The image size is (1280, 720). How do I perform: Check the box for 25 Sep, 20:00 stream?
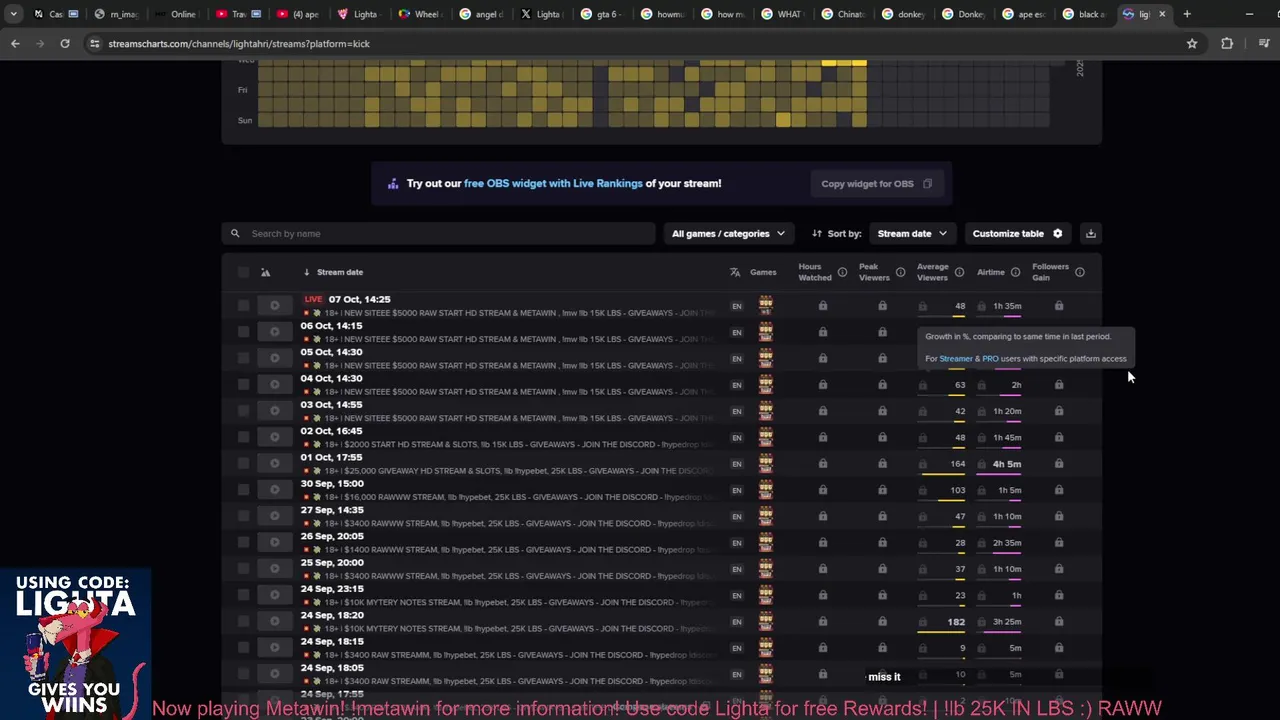(x=243, y=569)
